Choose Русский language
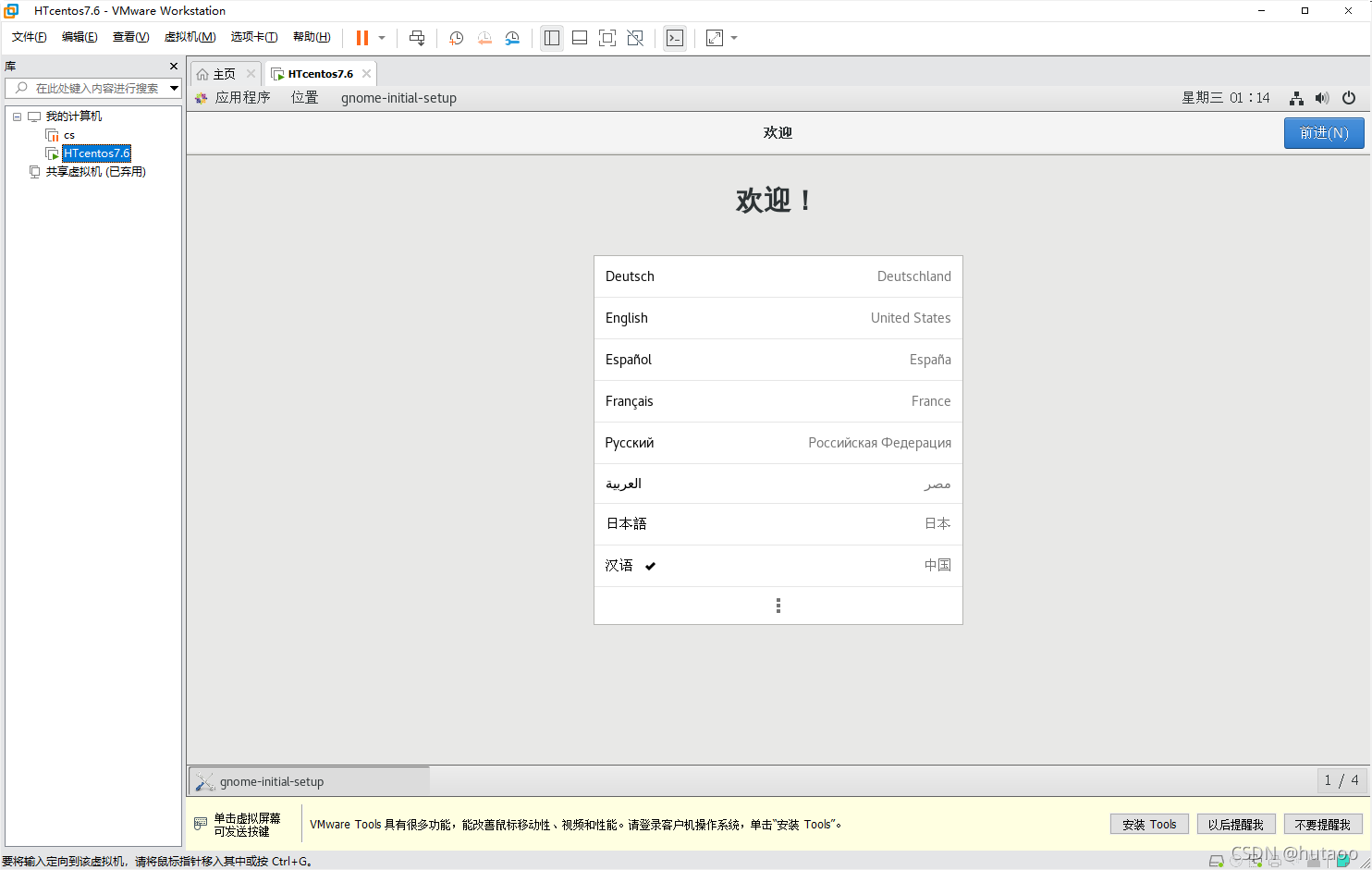Image resolution: width=1372 pixels, height=870 pixels. click(778, 443)
